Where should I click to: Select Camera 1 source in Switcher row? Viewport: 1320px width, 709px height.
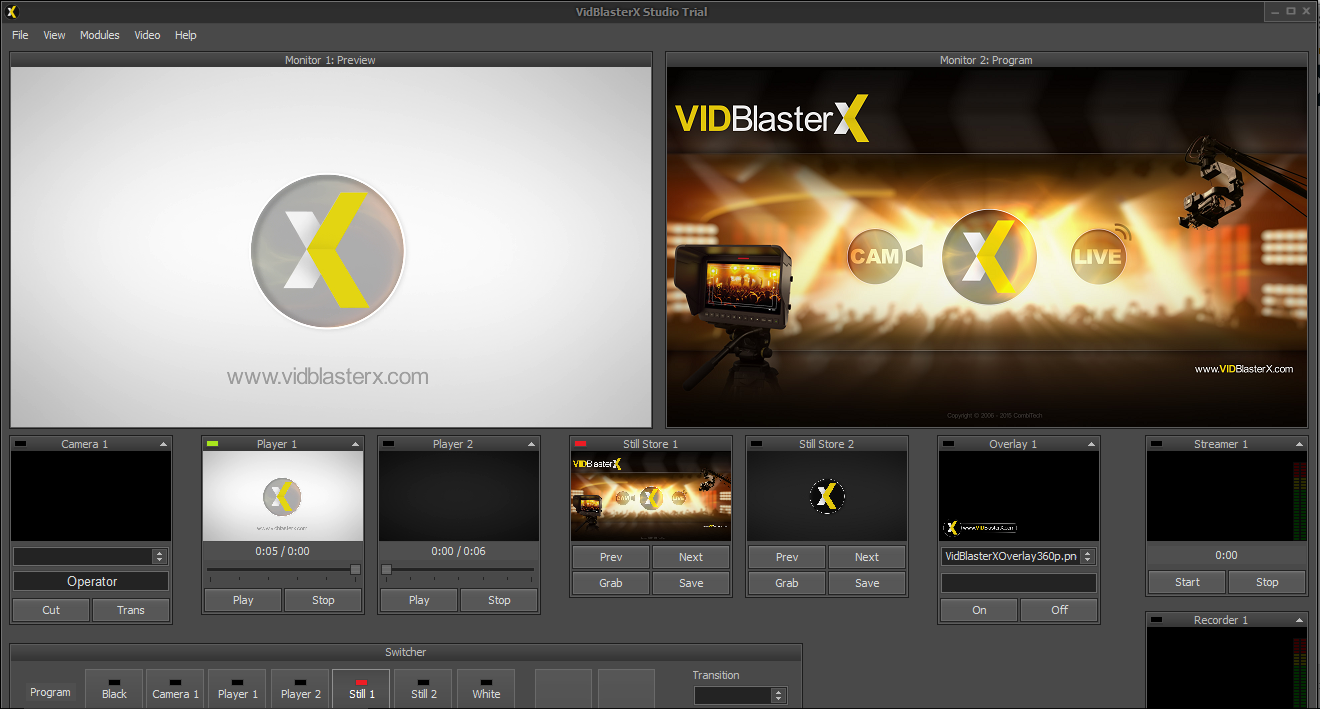click(175, 689)
